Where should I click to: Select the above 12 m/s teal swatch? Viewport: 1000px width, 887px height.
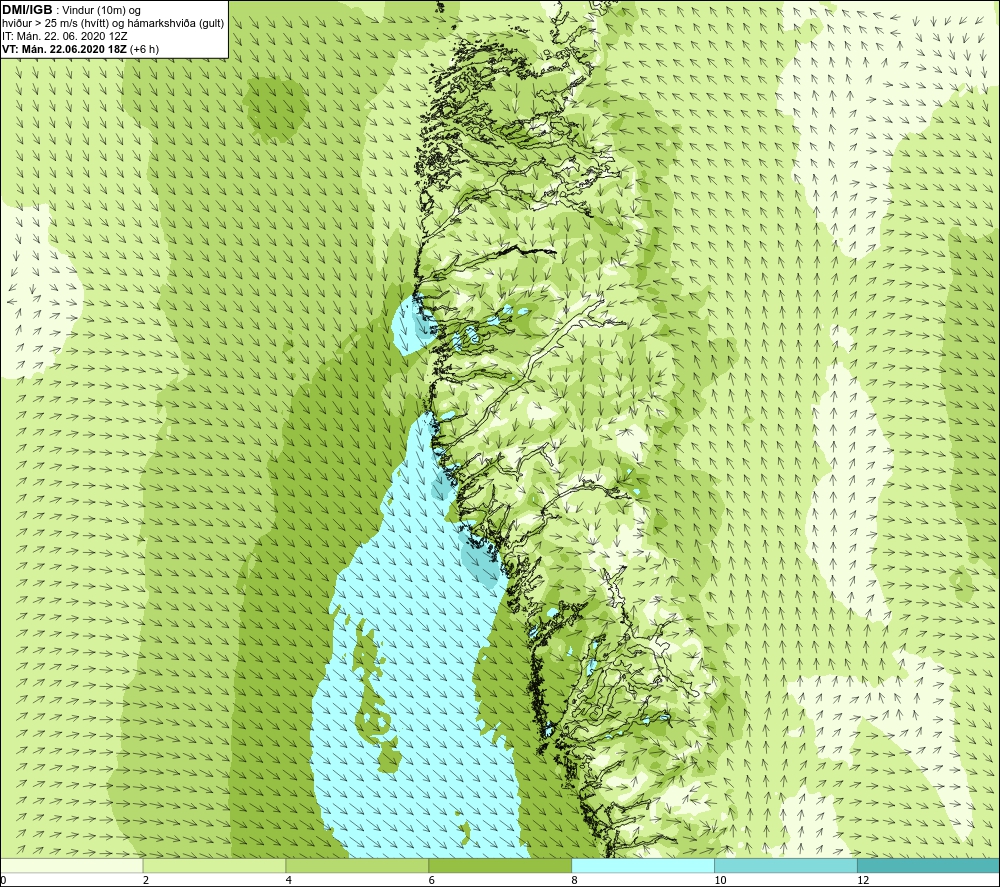point(929,865)
